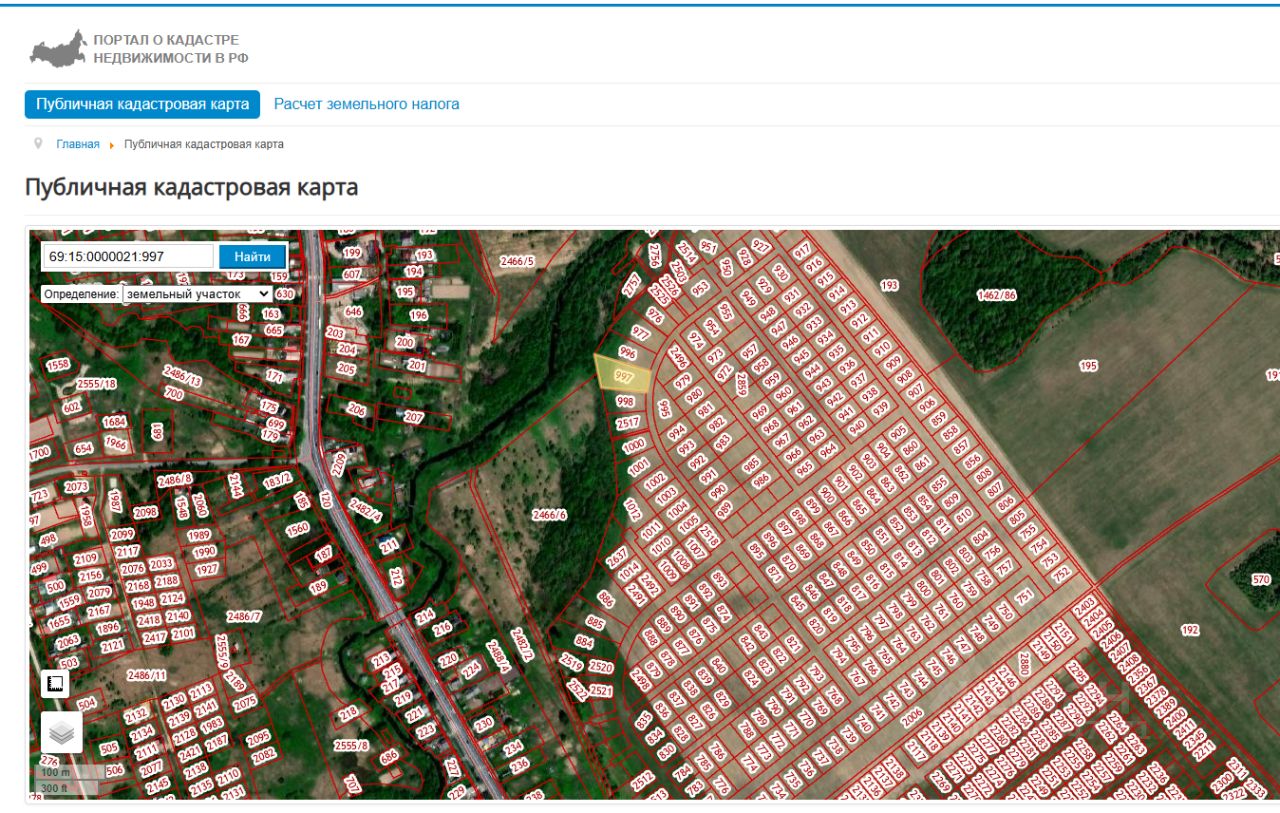Screen dimensions: 1280x813
Task: Select highlighted yellow parcel 997
Action: pyautogui.click(x=622, y=374)
